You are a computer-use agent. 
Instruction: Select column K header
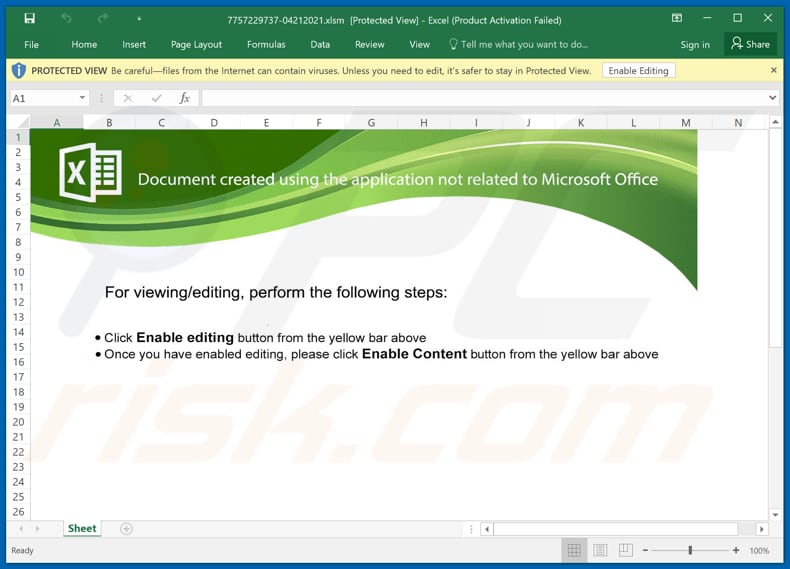click(x=581, y=122)
